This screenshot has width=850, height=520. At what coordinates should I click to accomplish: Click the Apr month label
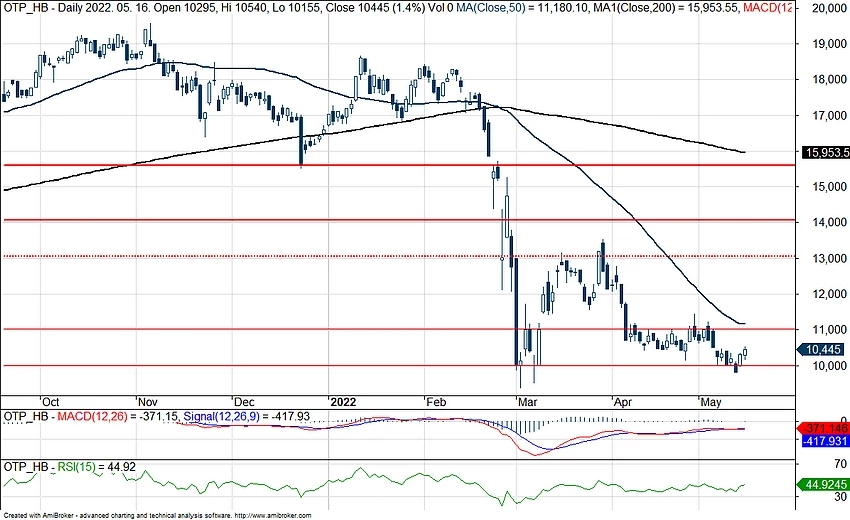[x=622, y=402]
